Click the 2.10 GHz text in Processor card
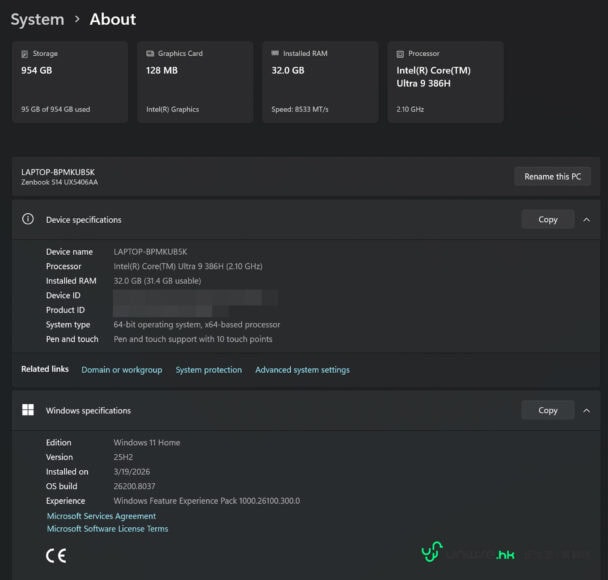 [410, 109]
